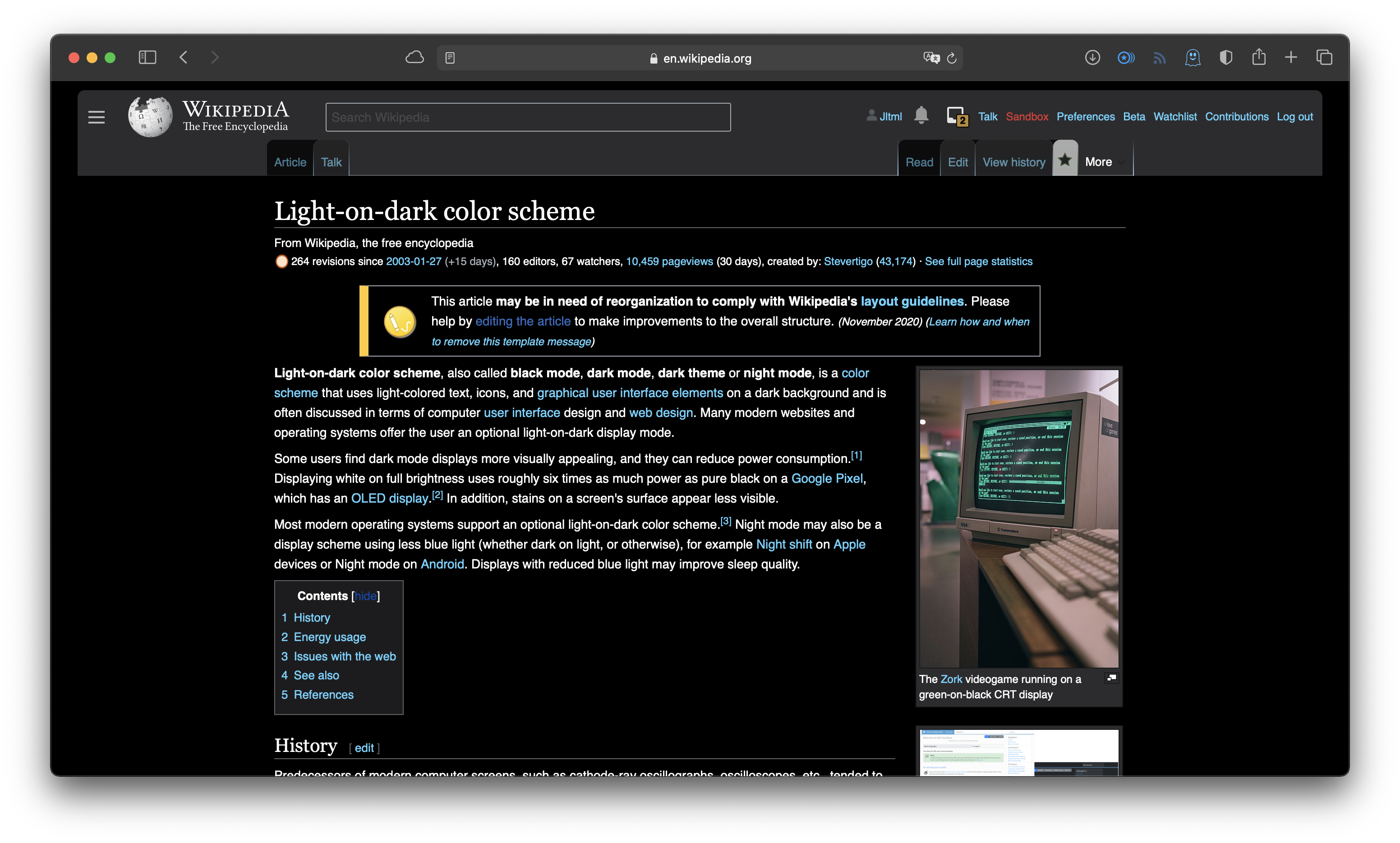Toggle the browser sidebar
1400x843 pixels.
(147, 57)
